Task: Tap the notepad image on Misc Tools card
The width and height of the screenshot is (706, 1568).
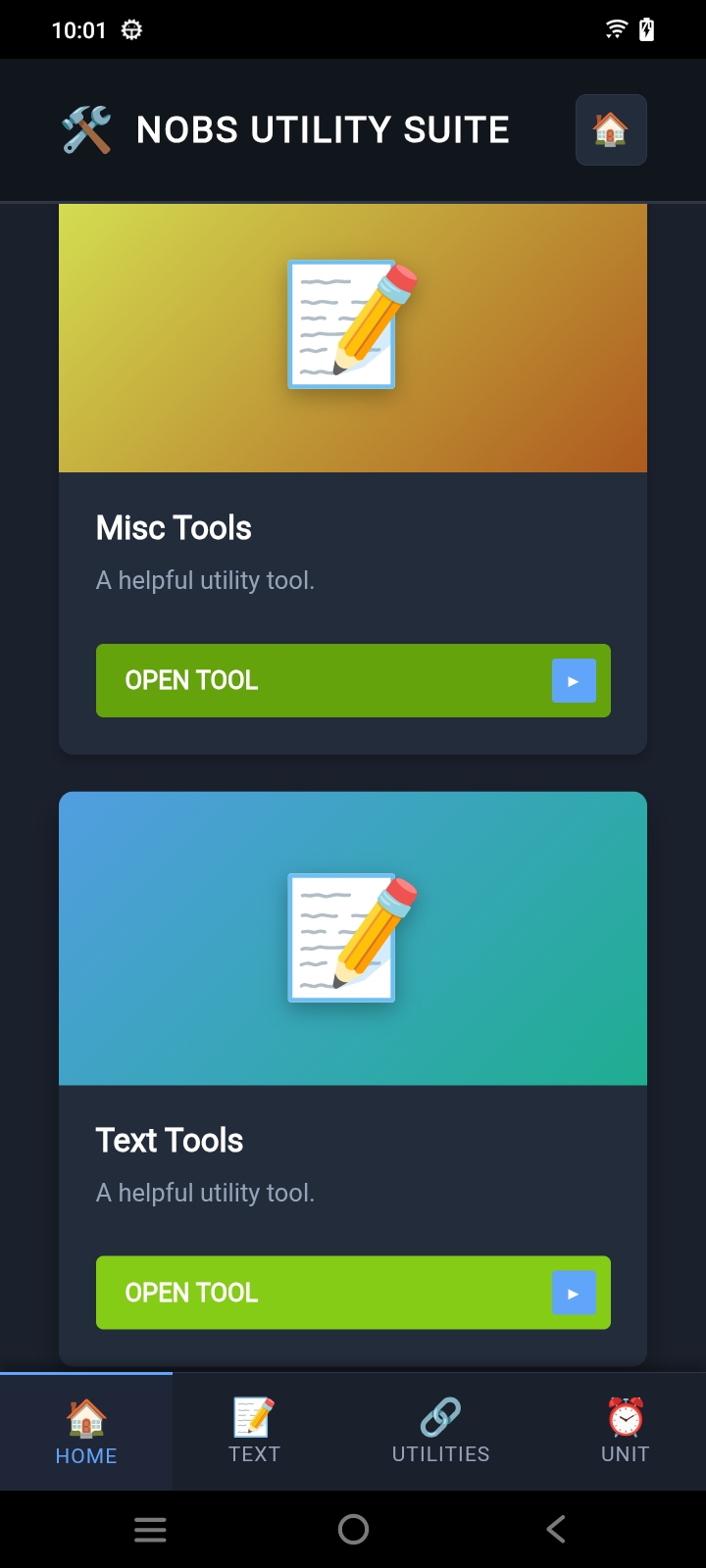Action: pos(353,324)
